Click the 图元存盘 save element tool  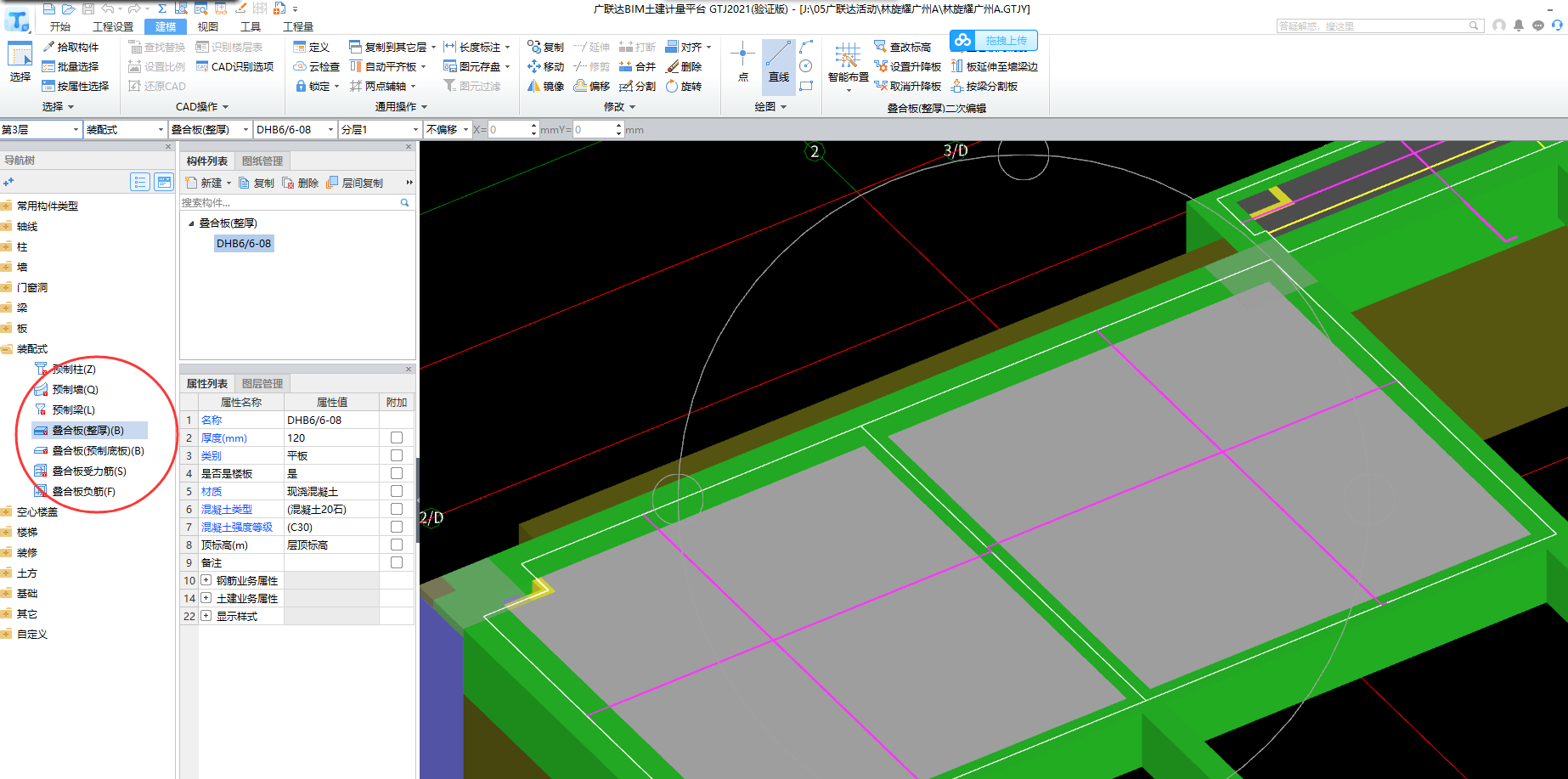pos(477,66)
